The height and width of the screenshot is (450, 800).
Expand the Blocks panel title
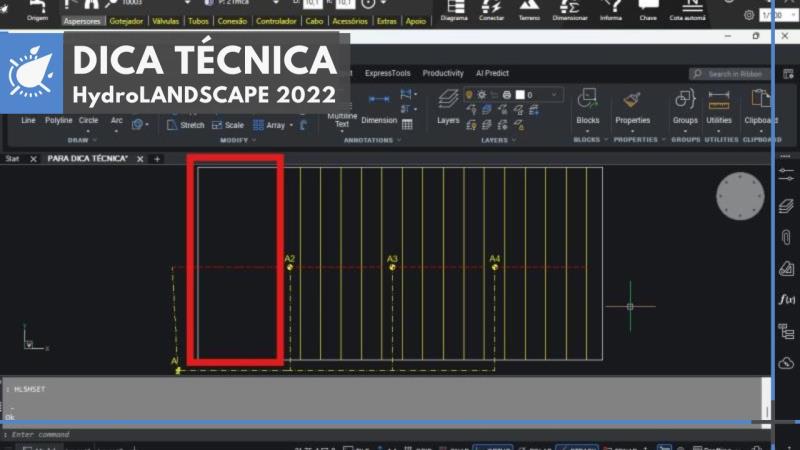coord(590,140)
